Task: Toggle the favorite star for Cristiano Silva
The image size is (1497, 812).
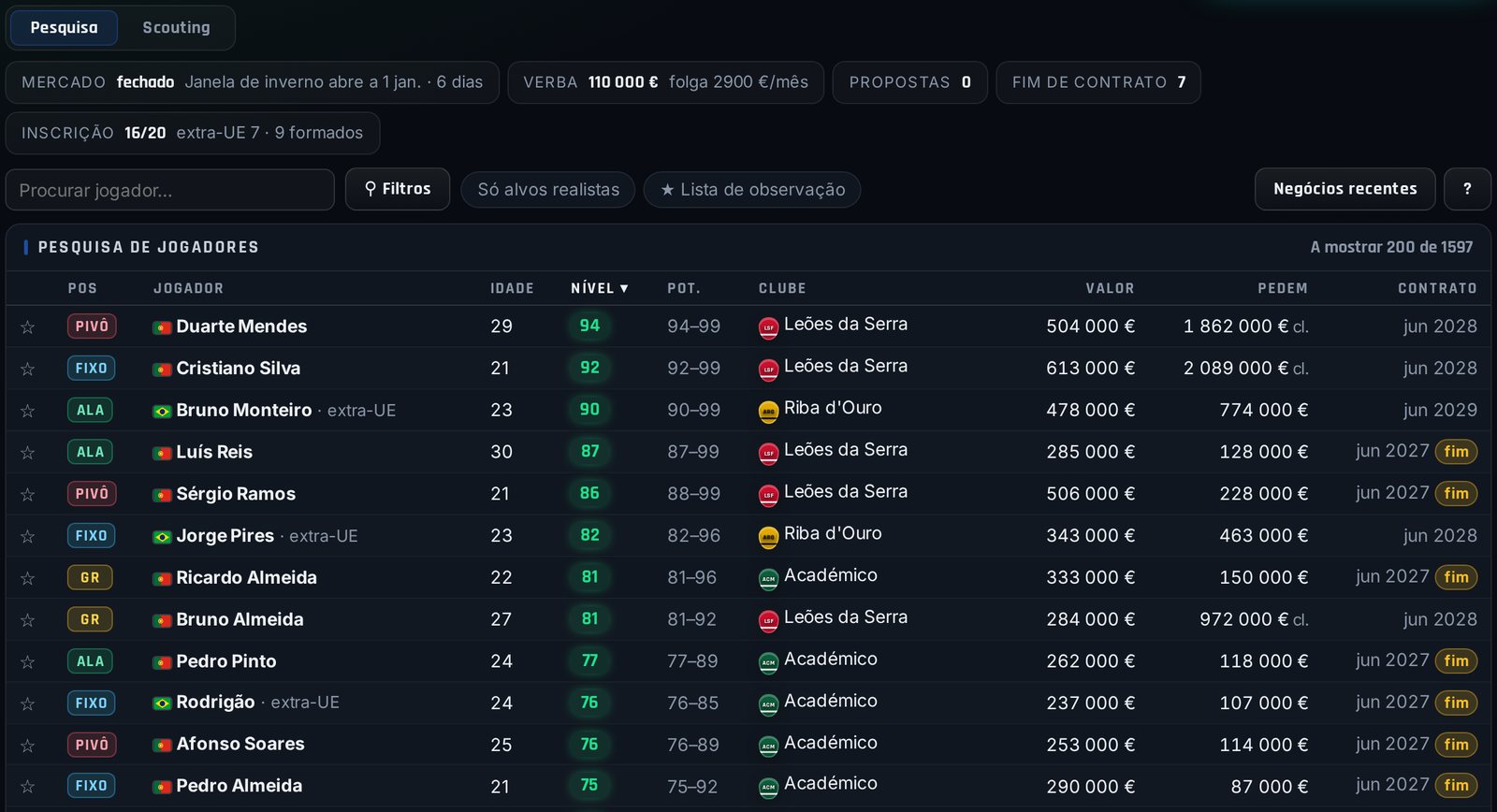Action: click(x=28, y=369)
